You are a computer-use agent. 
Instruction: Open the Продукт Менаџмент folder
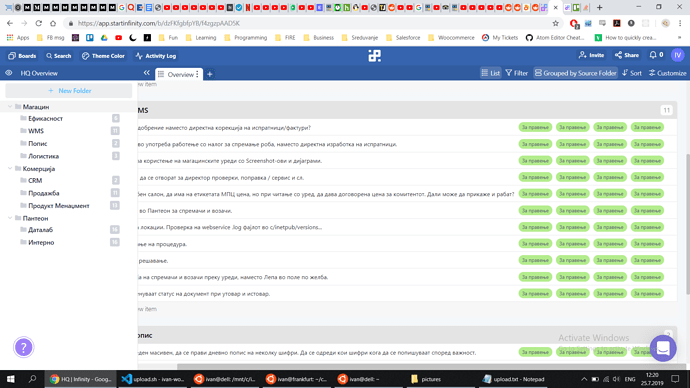point(59,205)
